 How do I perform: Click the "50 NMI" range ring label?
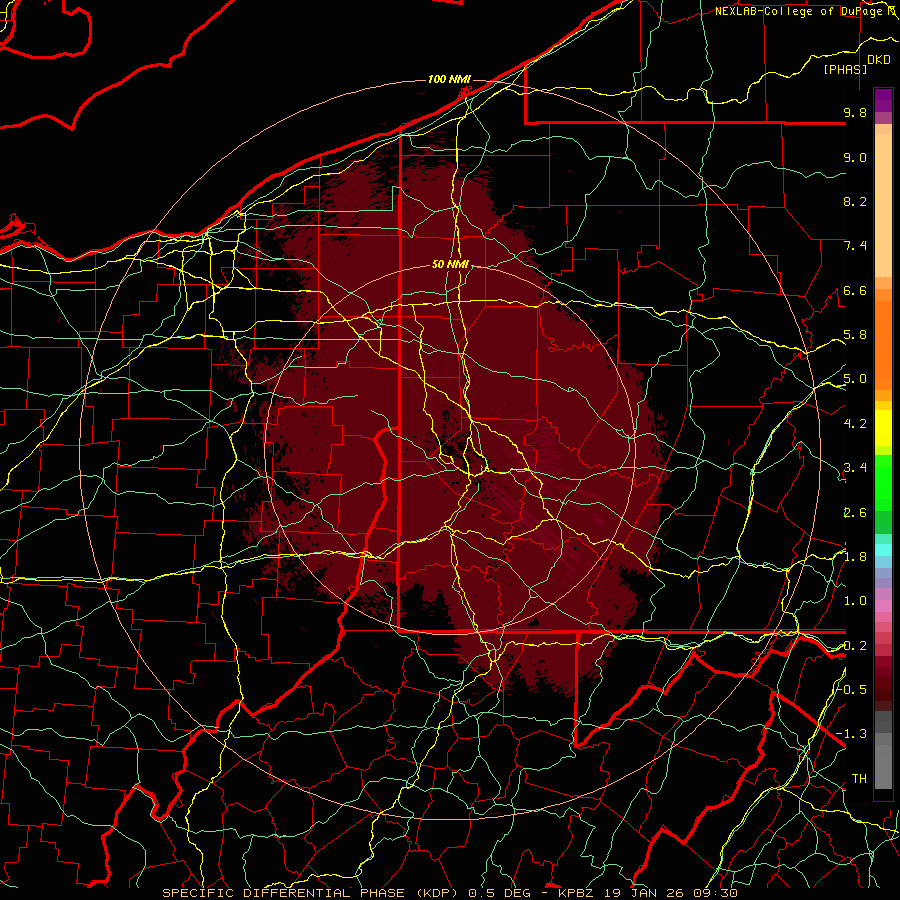(451, 264)
